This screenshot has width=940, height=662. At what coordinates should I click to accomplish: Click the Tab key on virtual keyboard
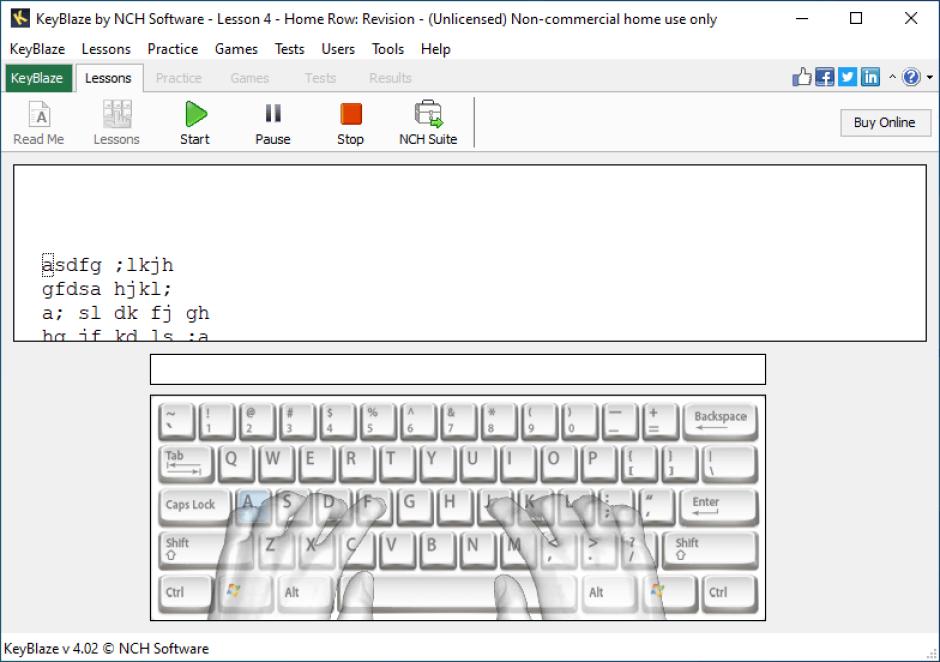click(x=186, y=464)
